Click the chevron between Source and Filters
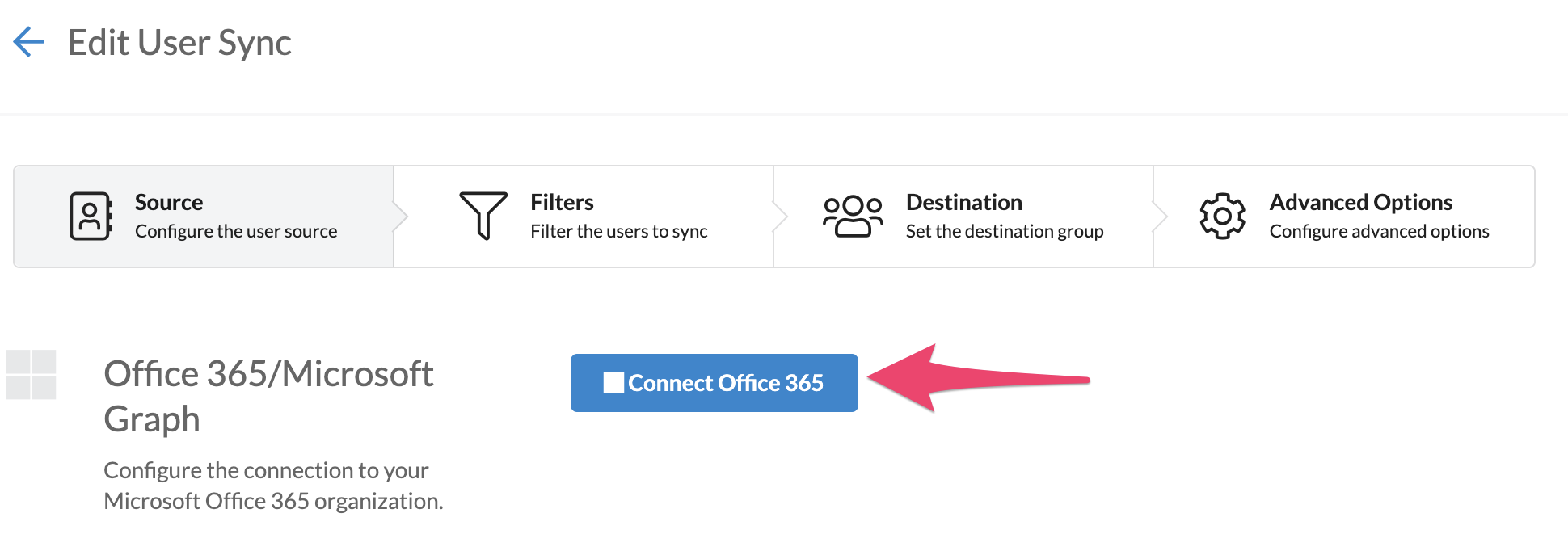Image resolution: width=1568 pixels, height=551 pixels. (401, 217)
